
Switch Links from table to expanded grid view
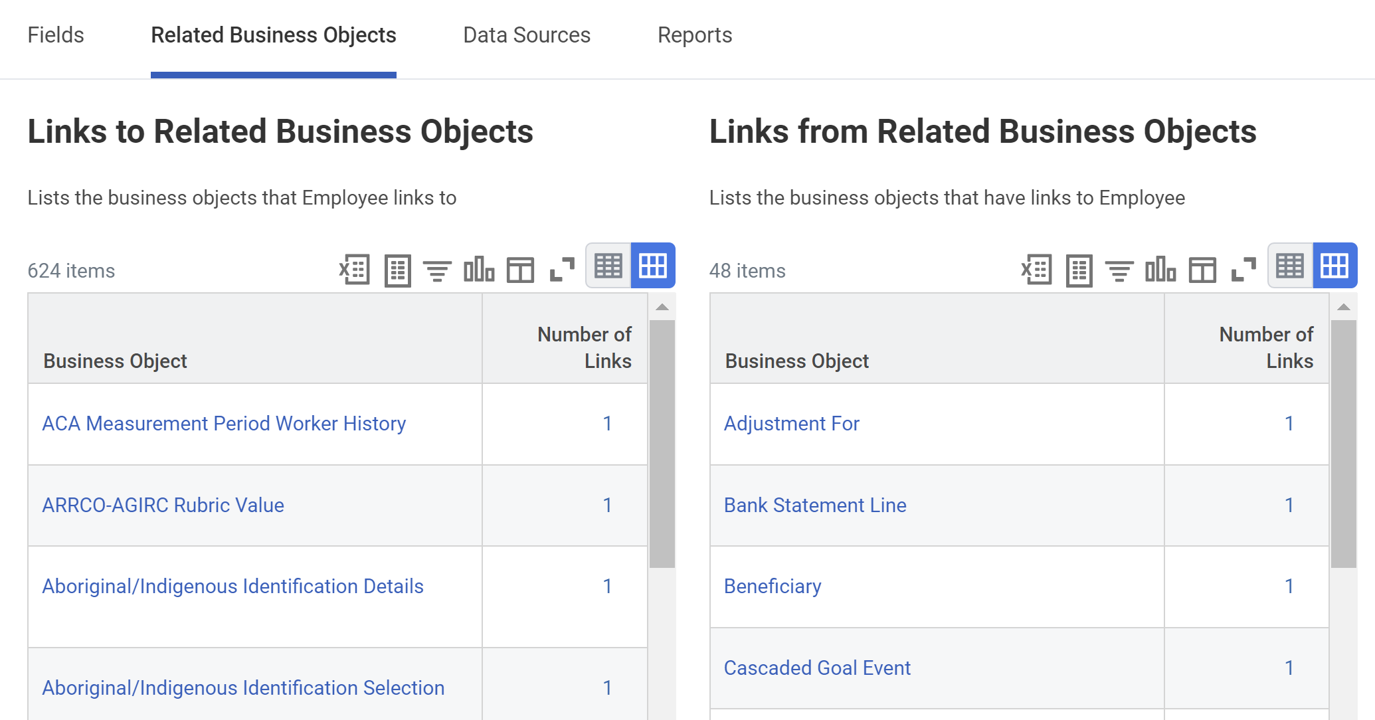click(1335, 266)
